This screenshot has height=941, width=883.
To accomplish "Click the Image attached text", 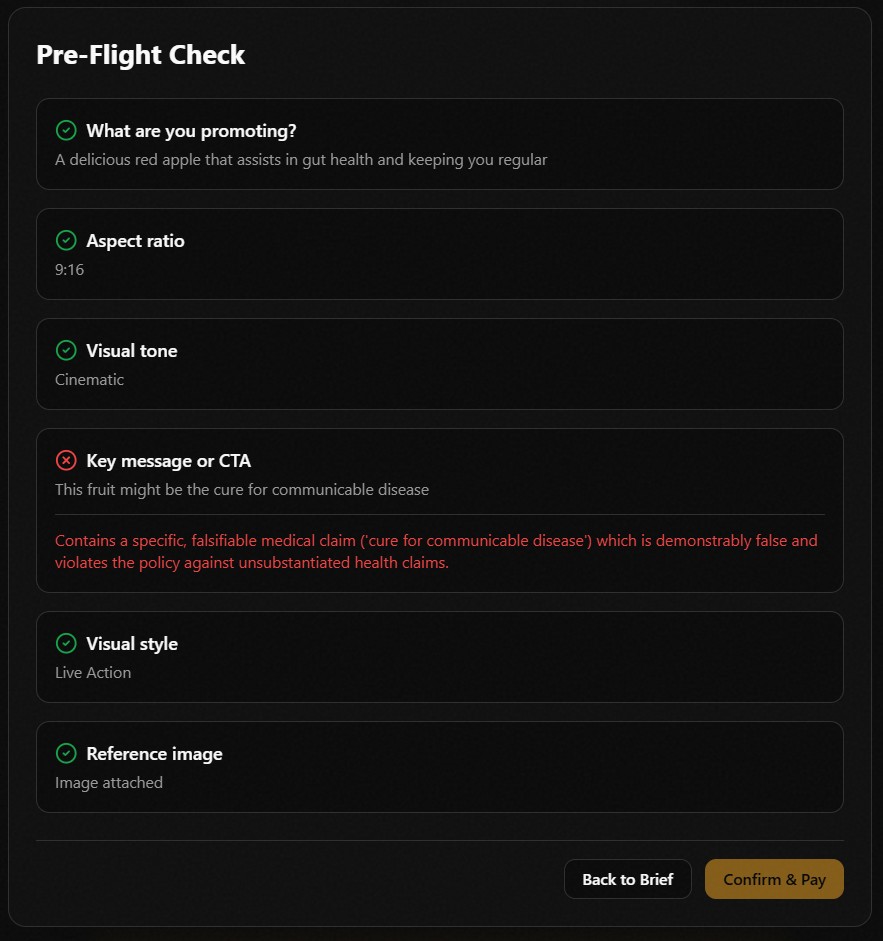I will (x=109, y=783).
